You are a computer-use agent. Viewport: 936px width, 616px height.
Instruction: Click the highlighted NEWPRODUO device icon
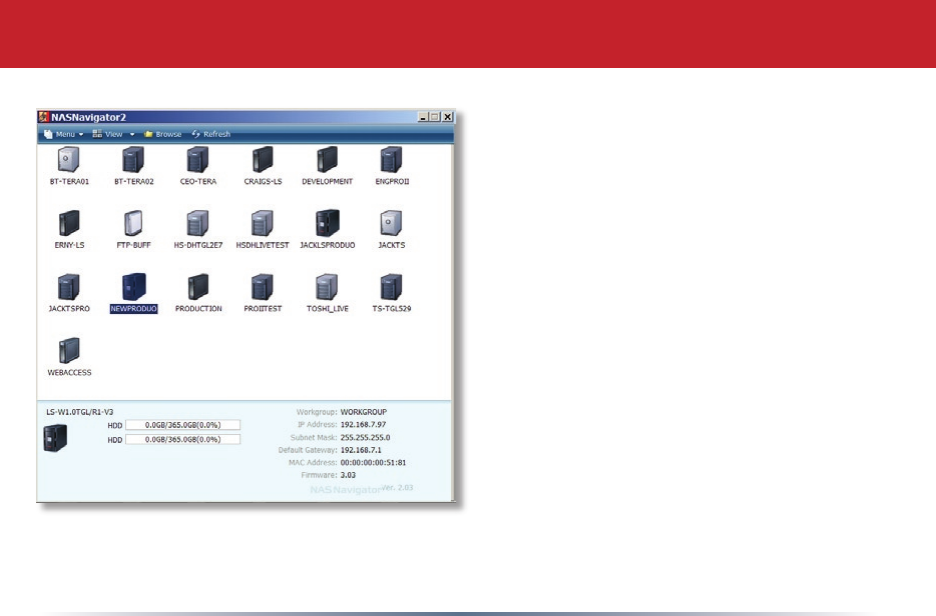[x=134, y=287]
